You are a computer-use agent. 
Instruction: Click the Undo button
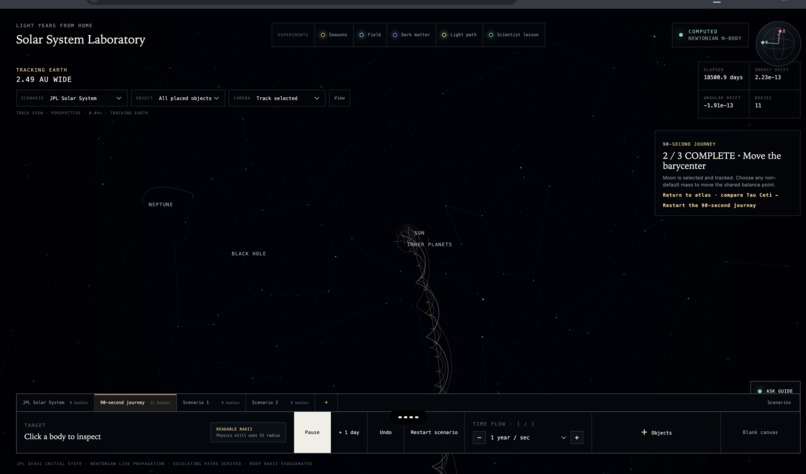tap(386, 432)
